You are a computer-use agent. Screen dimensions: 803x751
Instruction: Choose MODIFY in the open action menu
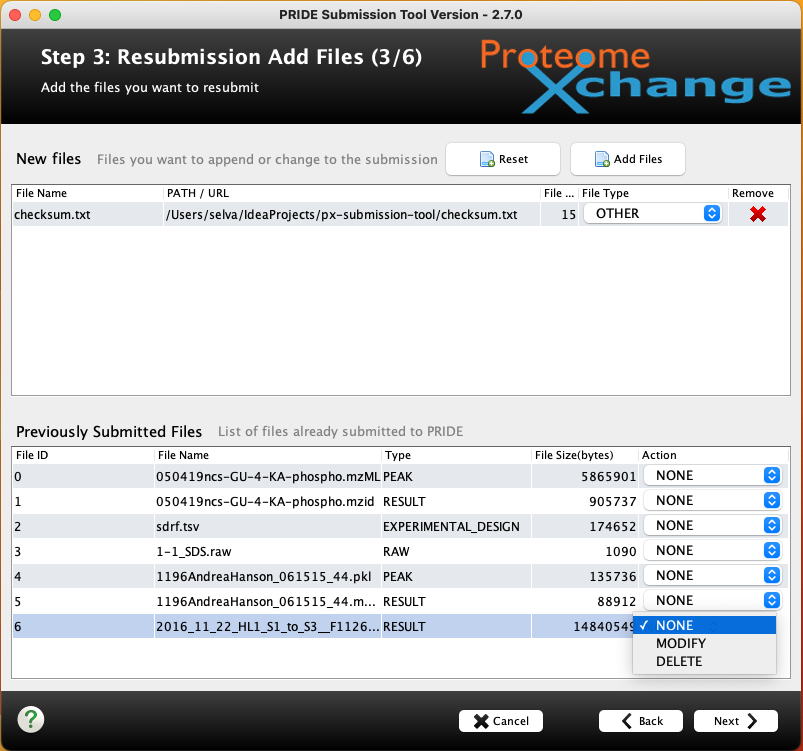click(705, 643)
